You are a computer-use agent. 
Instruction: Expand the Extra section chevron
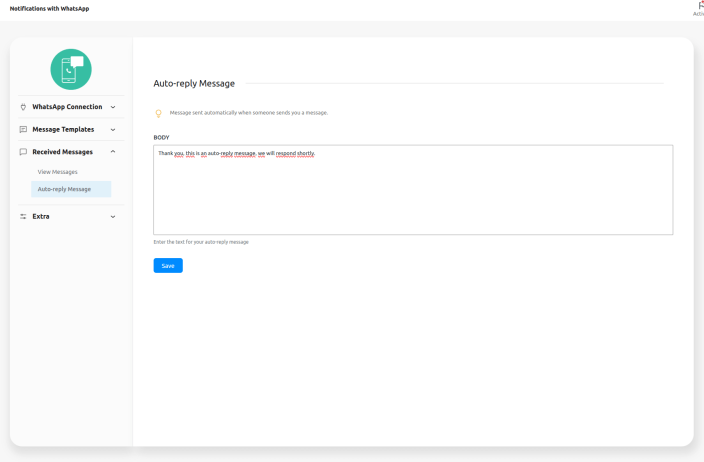(x=113, y=216)
